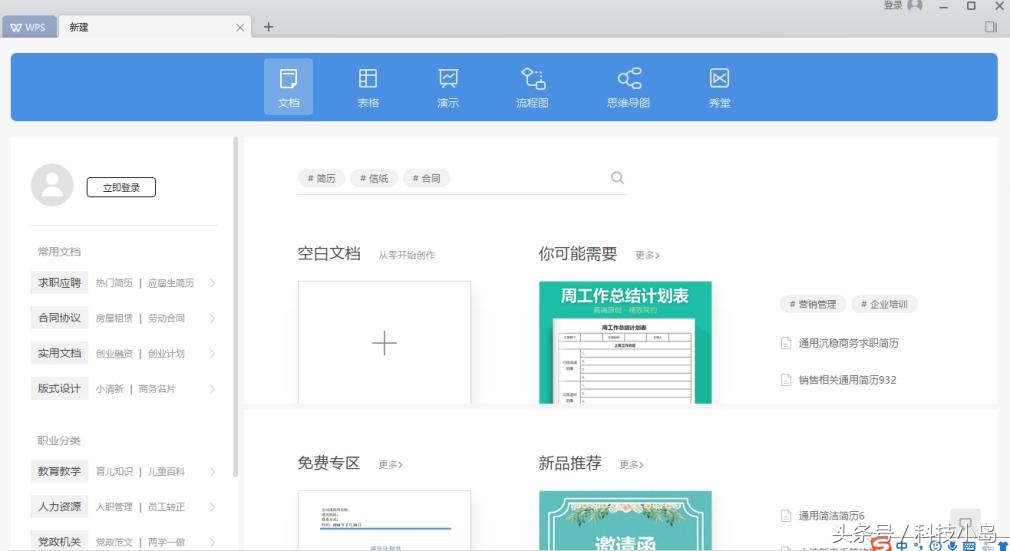Open the 党政机关 category
The height and width of the screenshot is (551, 1010).
point(59,542)
